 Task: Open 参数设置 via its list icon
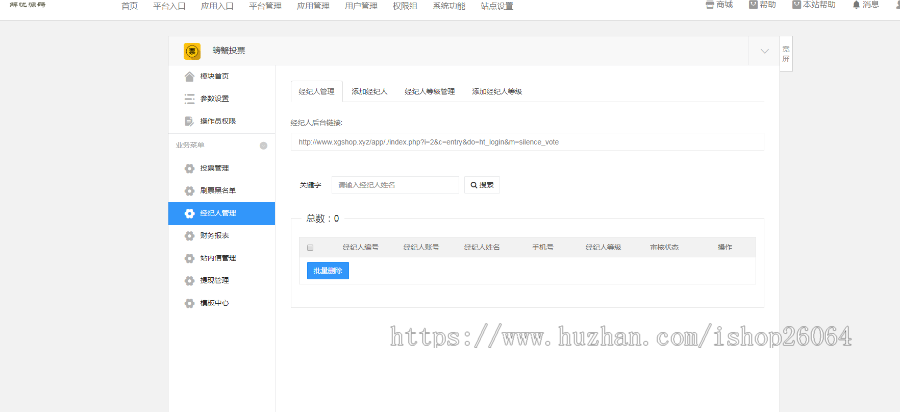[x=189, y=99]
